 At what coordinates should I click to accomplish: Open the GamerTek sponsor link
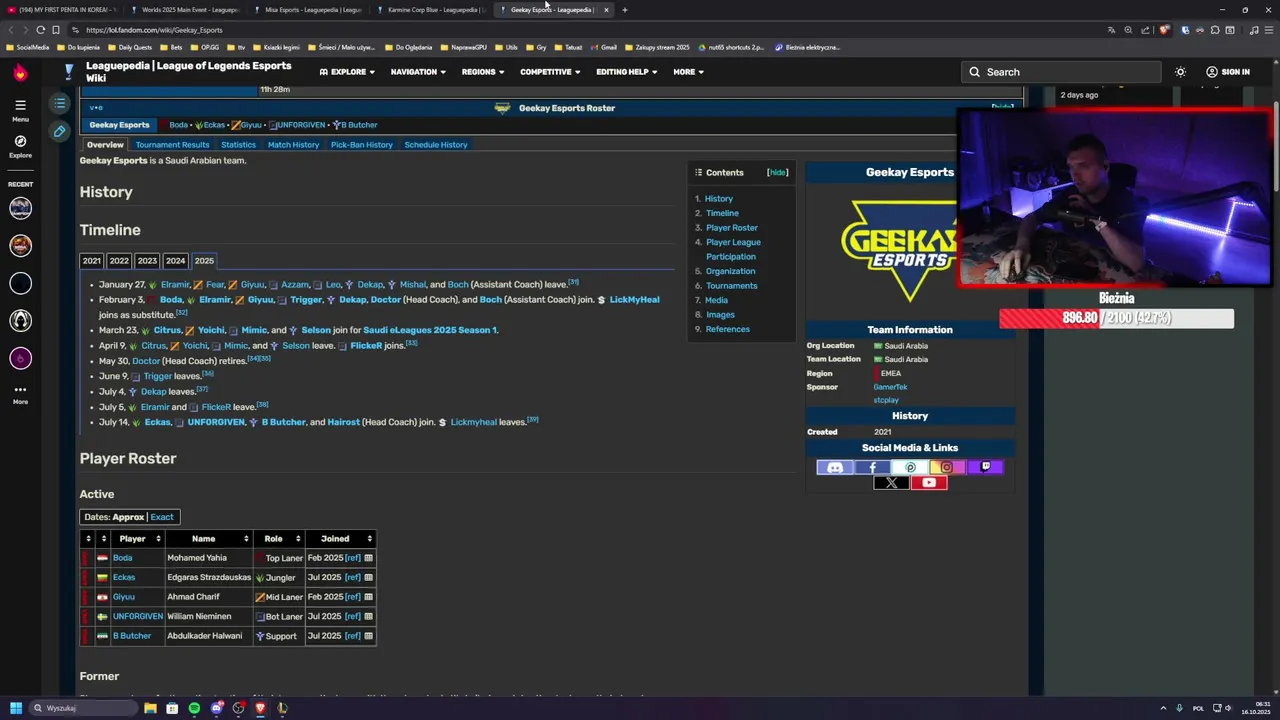[890, 387]
